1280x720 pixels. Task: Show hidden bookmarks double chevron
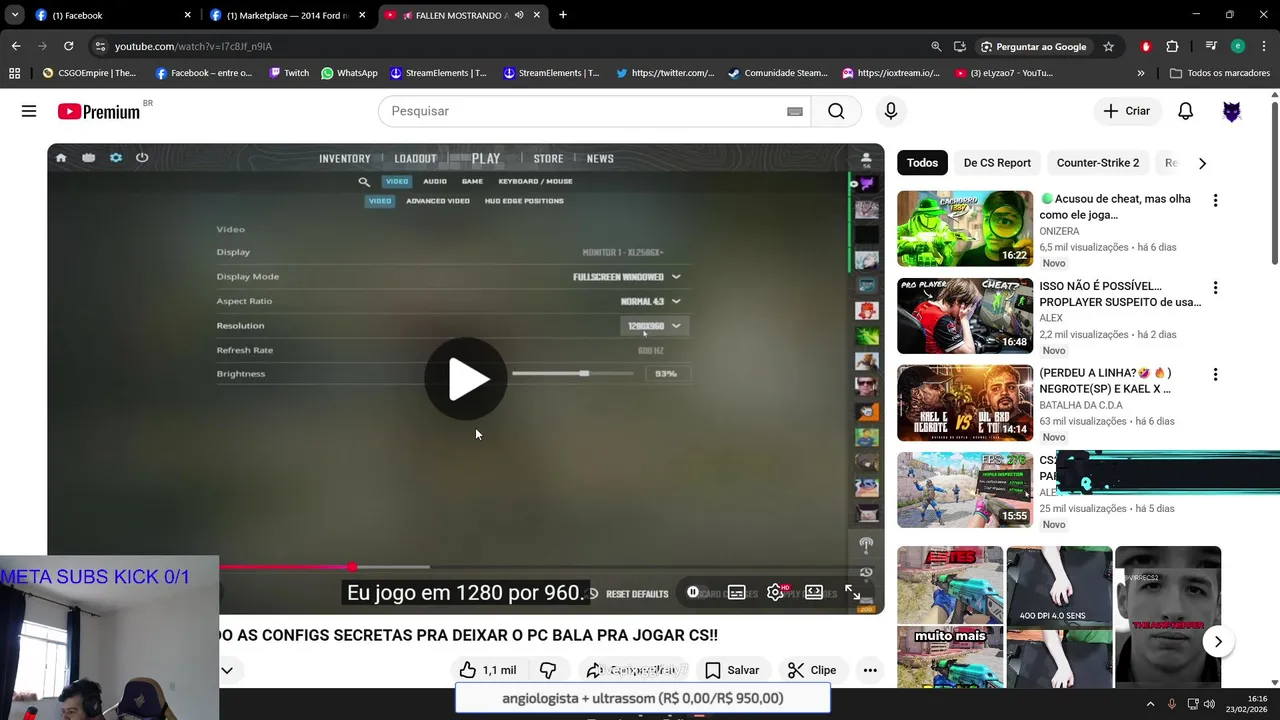point(1141,73)
